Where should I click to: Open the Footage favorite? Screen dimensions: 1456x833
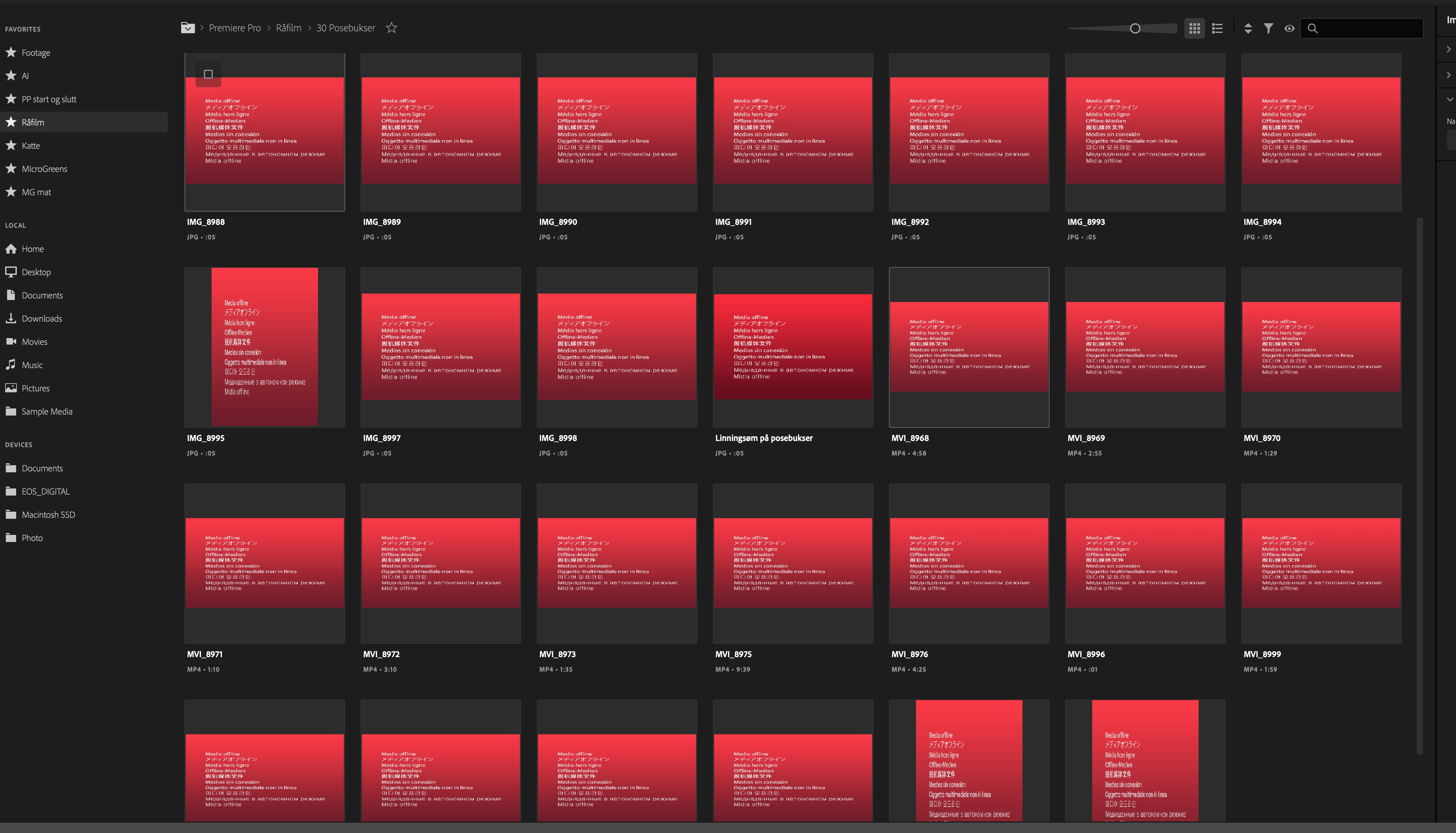(x=35, y=53)
